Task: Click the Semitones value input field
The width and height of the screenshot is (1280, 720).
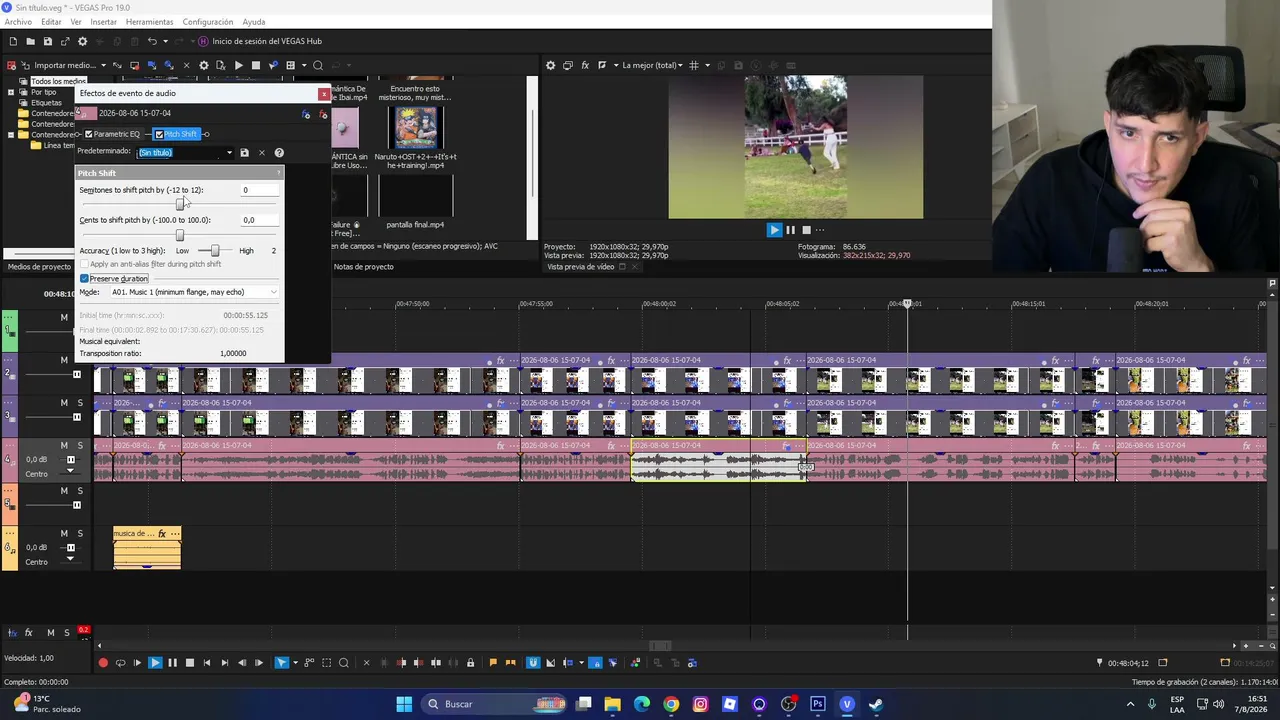Action: point(258,190)
